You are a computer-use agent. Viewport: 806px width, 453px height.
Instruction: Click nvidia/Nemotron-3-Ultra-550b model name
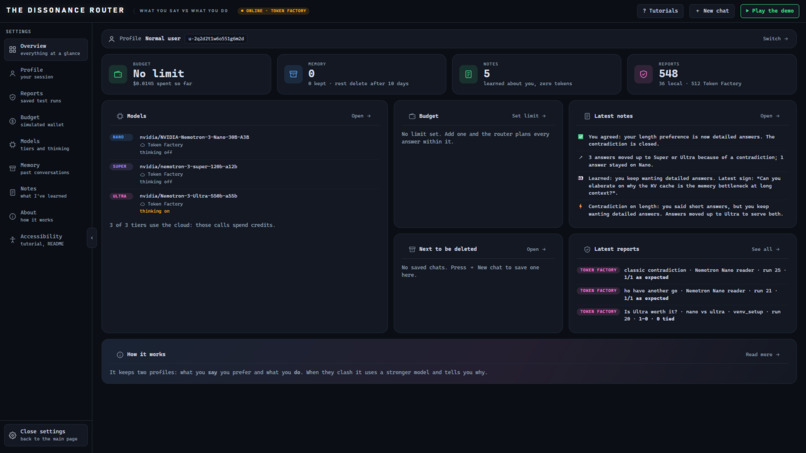pos(188,196)
